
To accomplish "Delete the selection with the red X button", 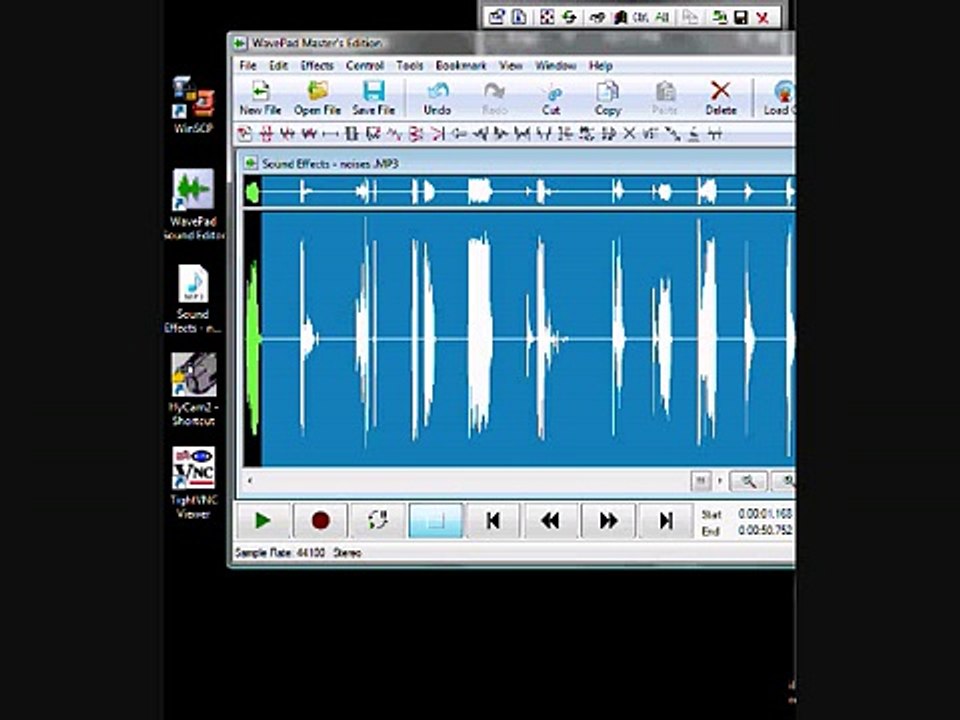I will click(x=721, y=98).
